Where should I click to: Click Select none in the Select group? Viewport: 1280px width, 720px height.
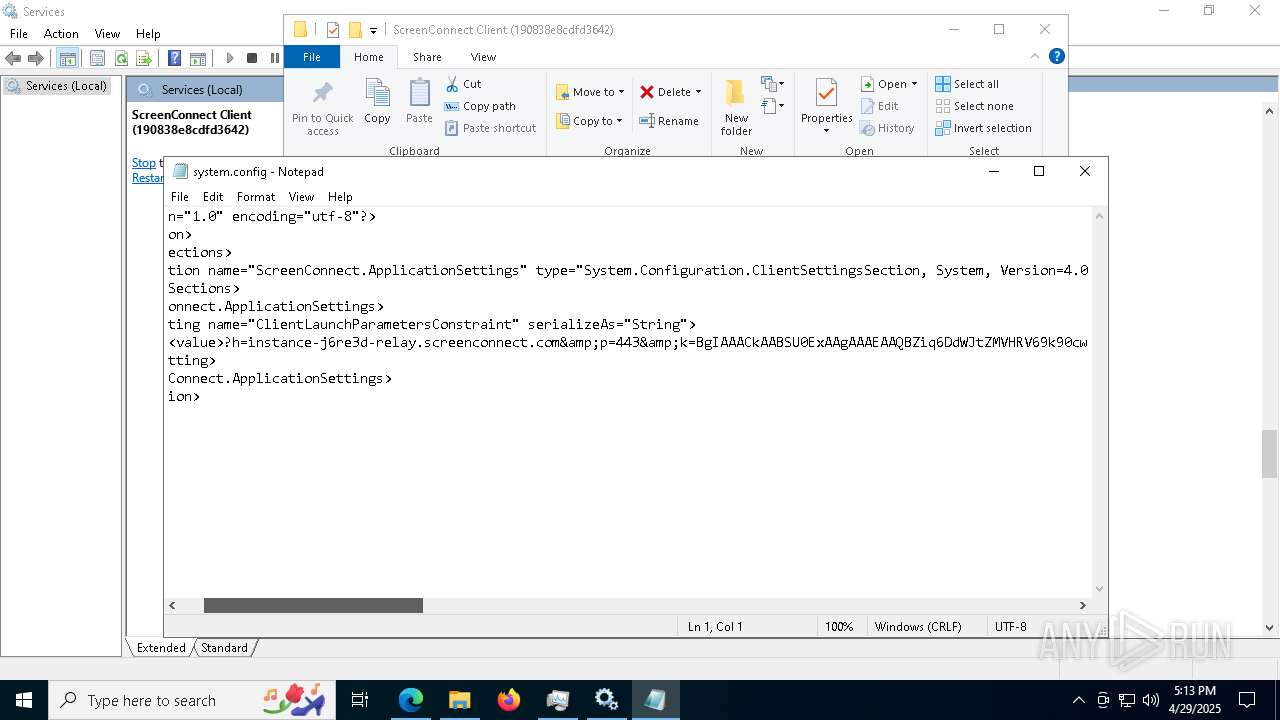[975, 106]
